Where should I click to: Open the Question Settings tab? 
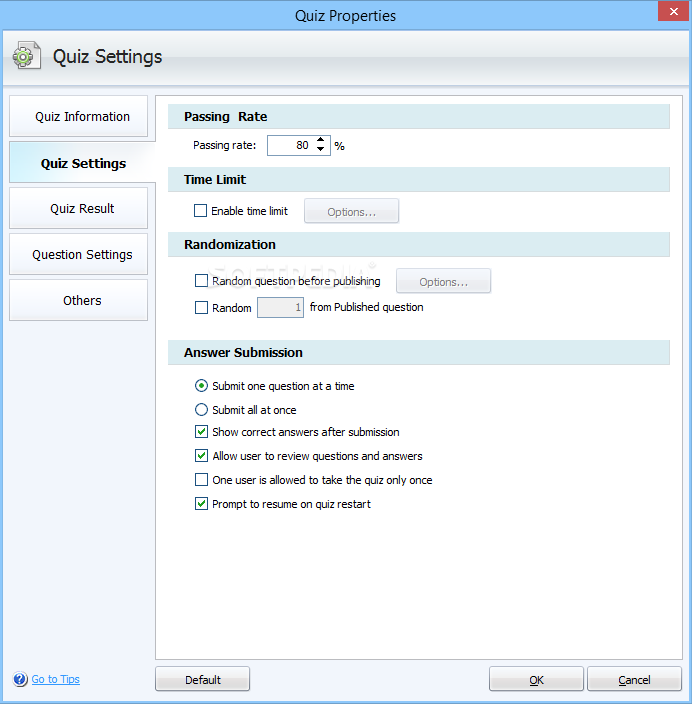[x=79, y=255]
